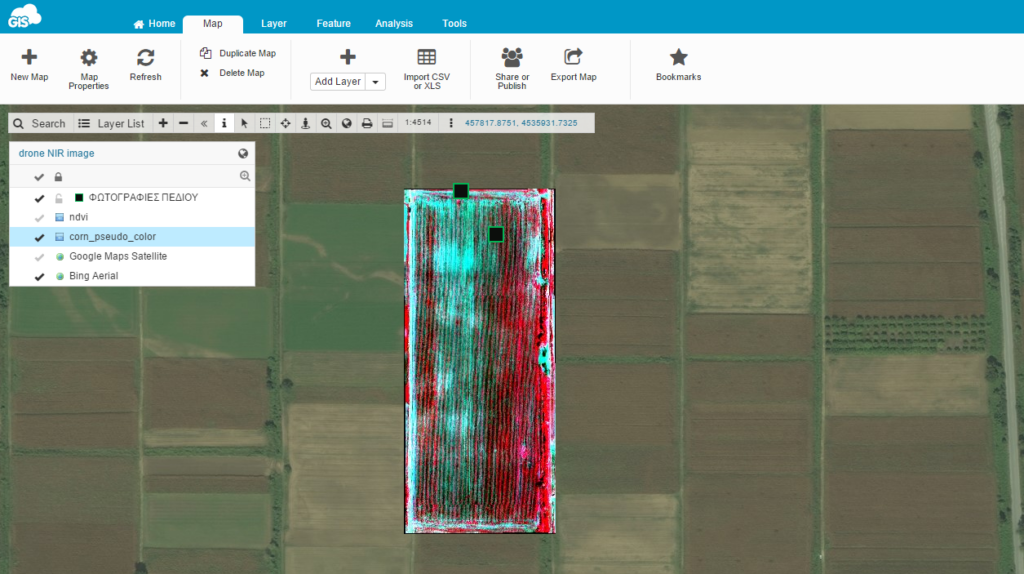Open Import CSV or XLS
Image resolution: width=1024 pixels, height=574 pixels.
point(426,69)
